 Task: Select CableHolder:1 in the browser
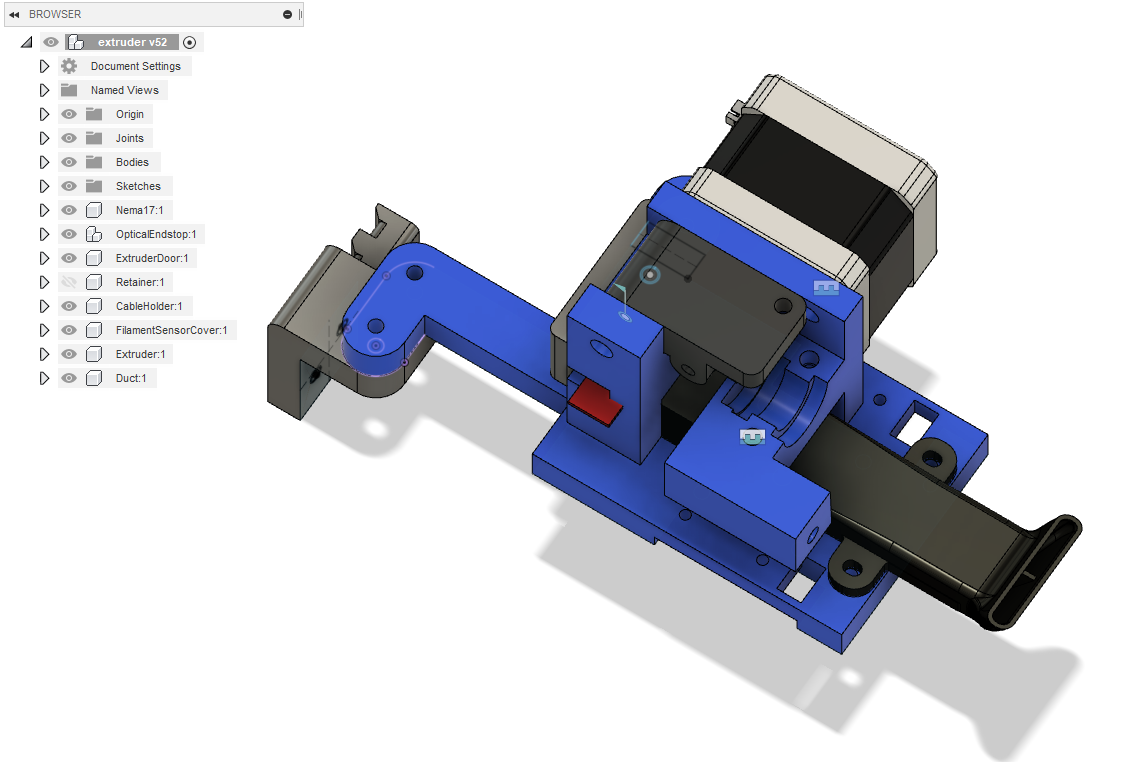pyautogui.click(x=148, y=306)
